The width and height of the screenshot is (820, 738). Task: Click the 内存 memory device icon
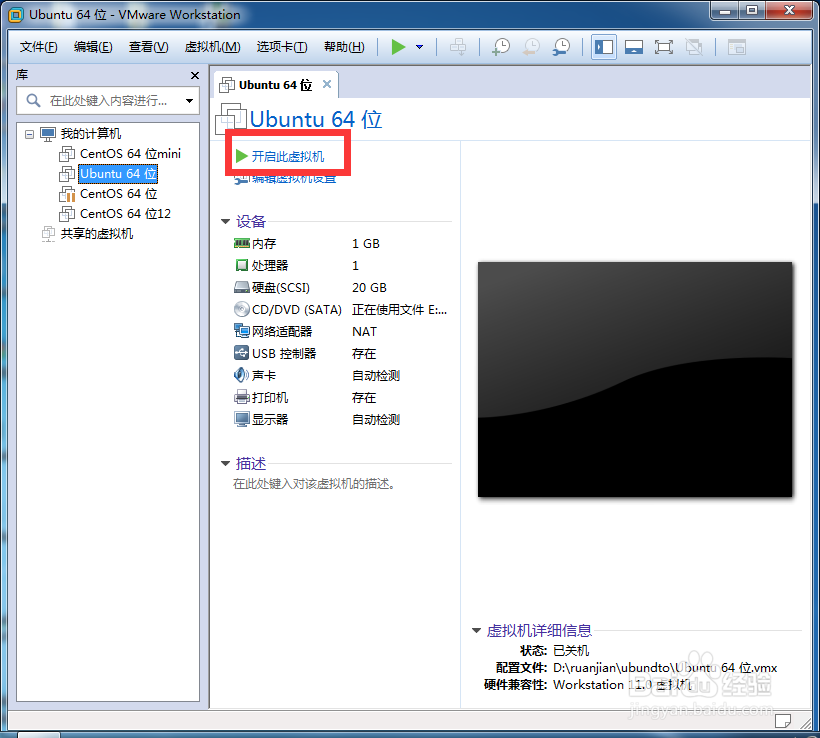[242, 243]
